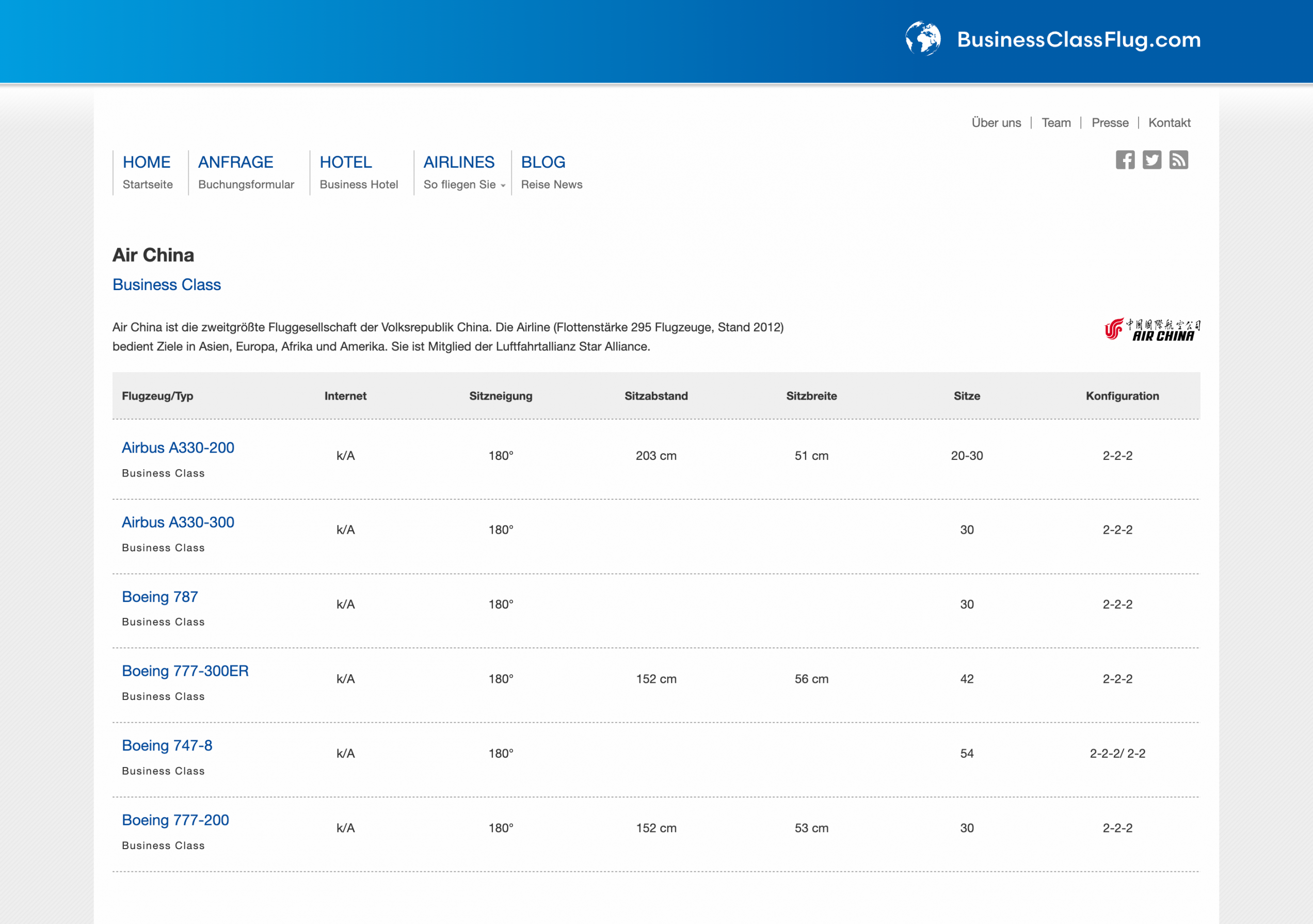Open the HOME menu item

pos(147,163)
